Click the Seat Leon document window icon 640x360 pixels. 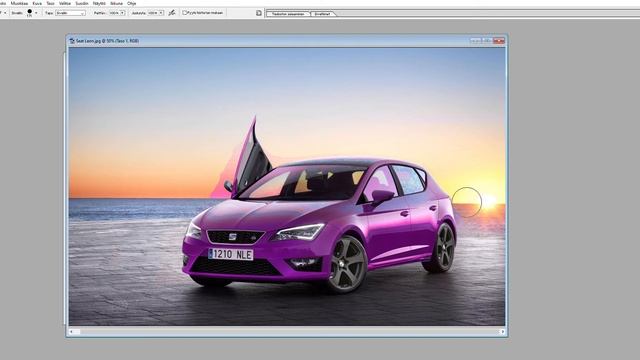point(72,41)
